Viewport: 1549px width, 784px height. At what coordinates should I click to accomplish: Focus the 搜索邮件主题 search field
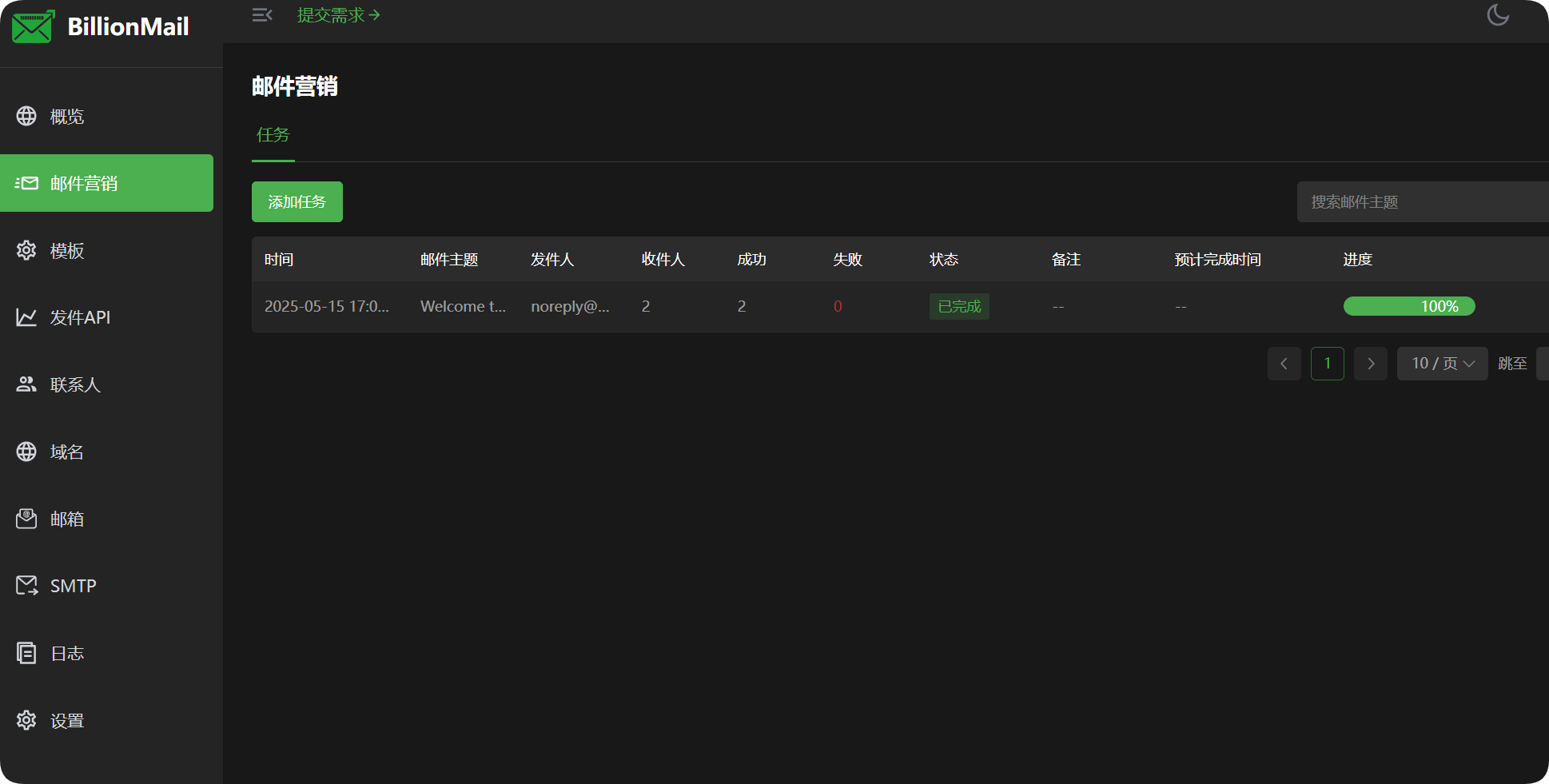click(1423, 201)
